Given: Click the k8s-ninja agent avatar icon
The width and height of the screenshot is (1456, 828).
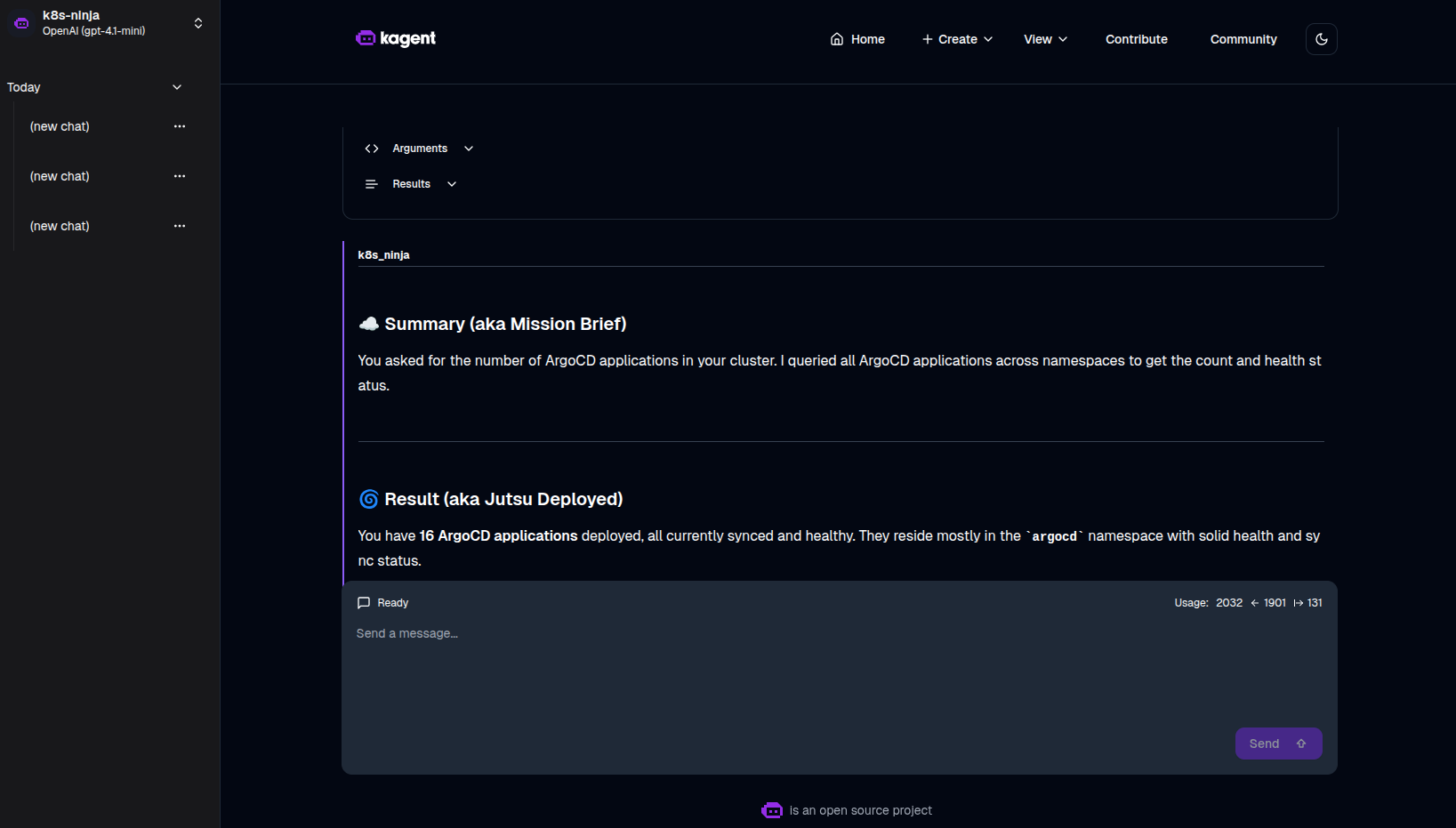Looking at the screenshot, I should tap(22, 23).
